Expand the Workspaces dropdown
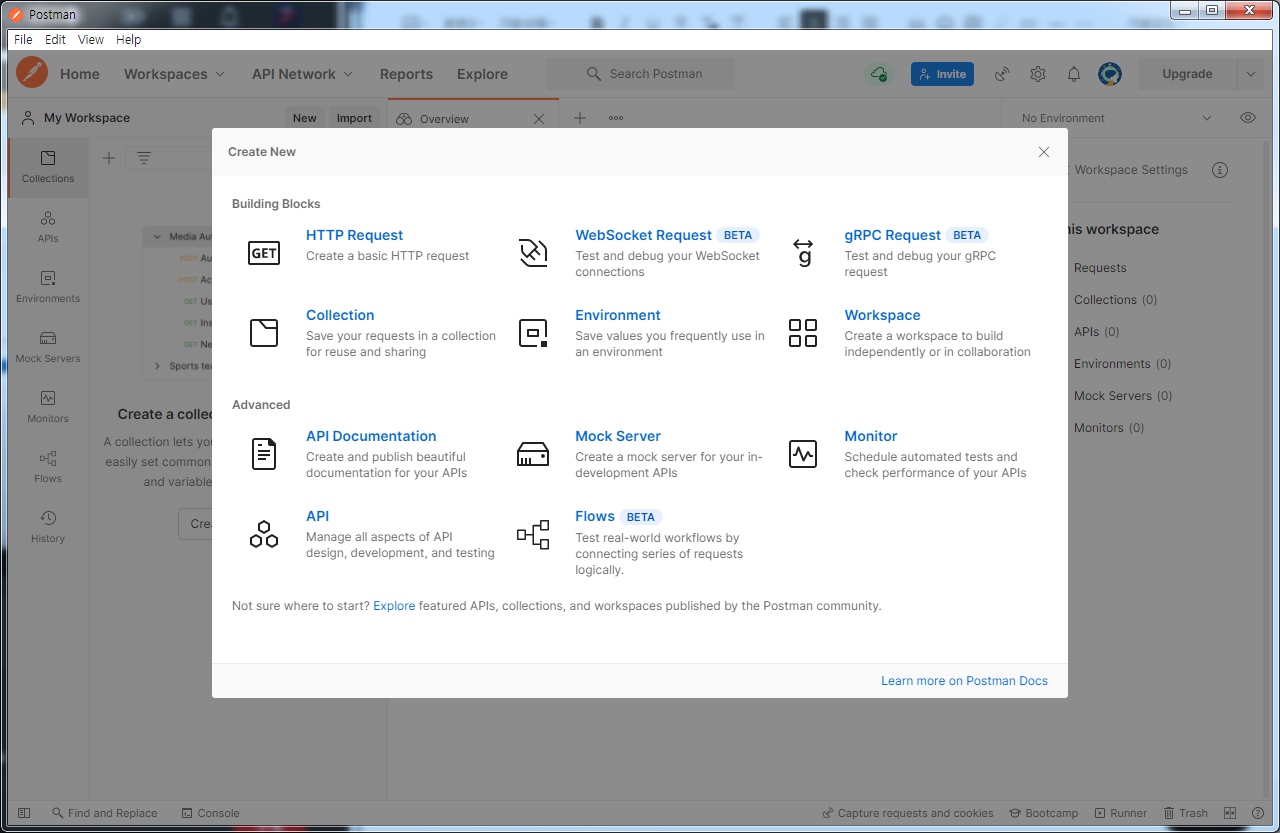The image size is (1280, 833). pos(175,74)
